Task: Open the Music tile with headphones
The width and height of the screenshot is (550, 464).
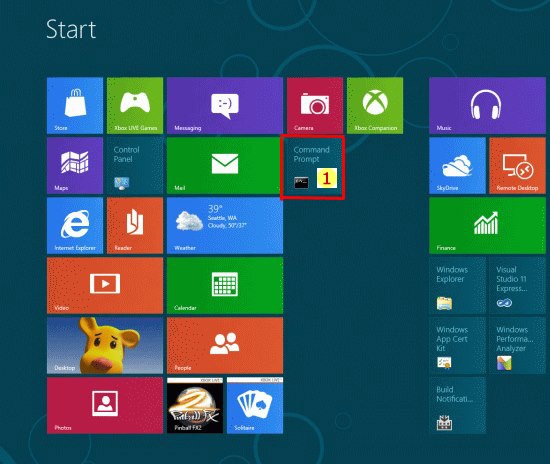Action: [x=487, y=106]
